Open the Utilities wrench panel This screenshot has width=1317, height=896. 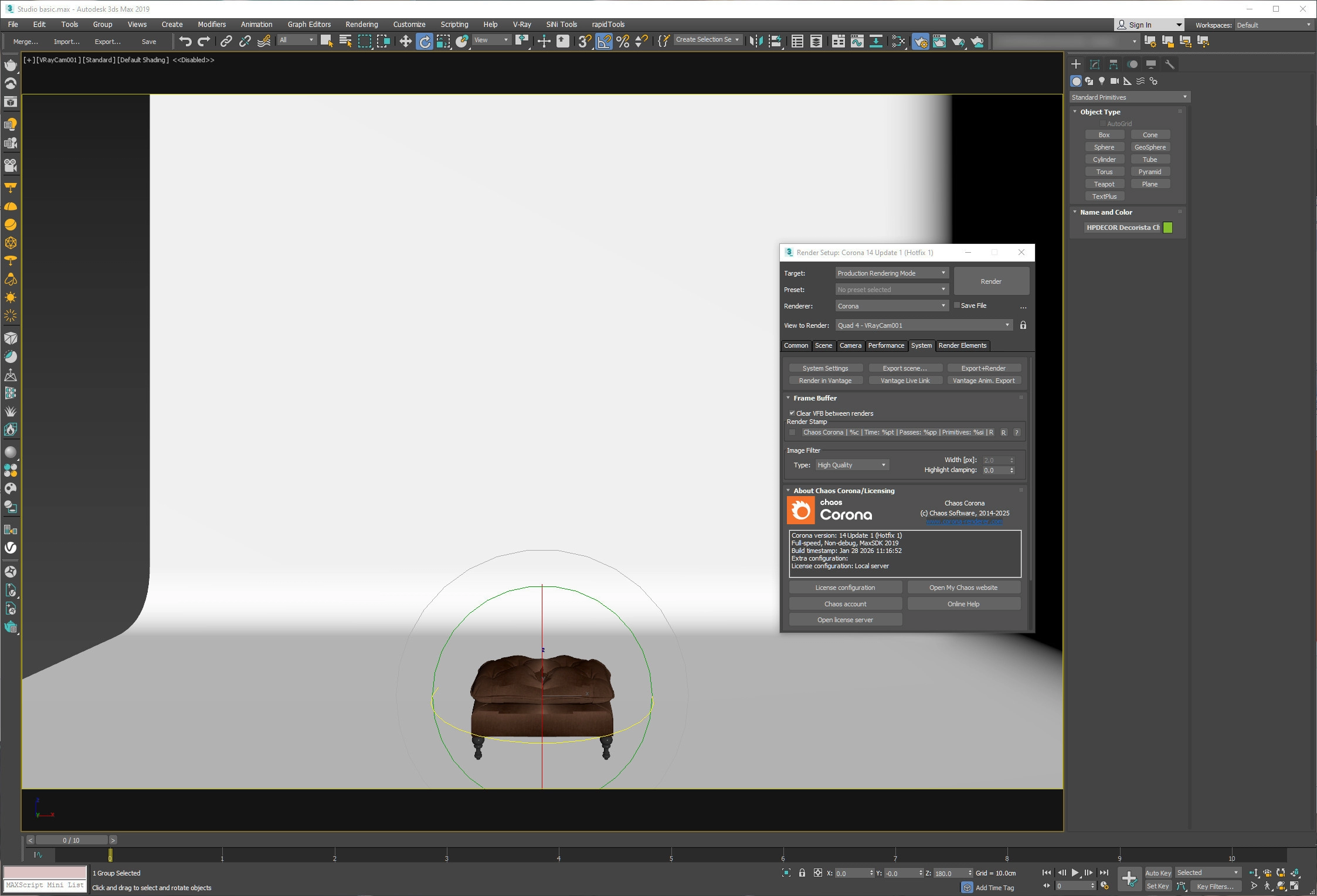pos(1169,65)
